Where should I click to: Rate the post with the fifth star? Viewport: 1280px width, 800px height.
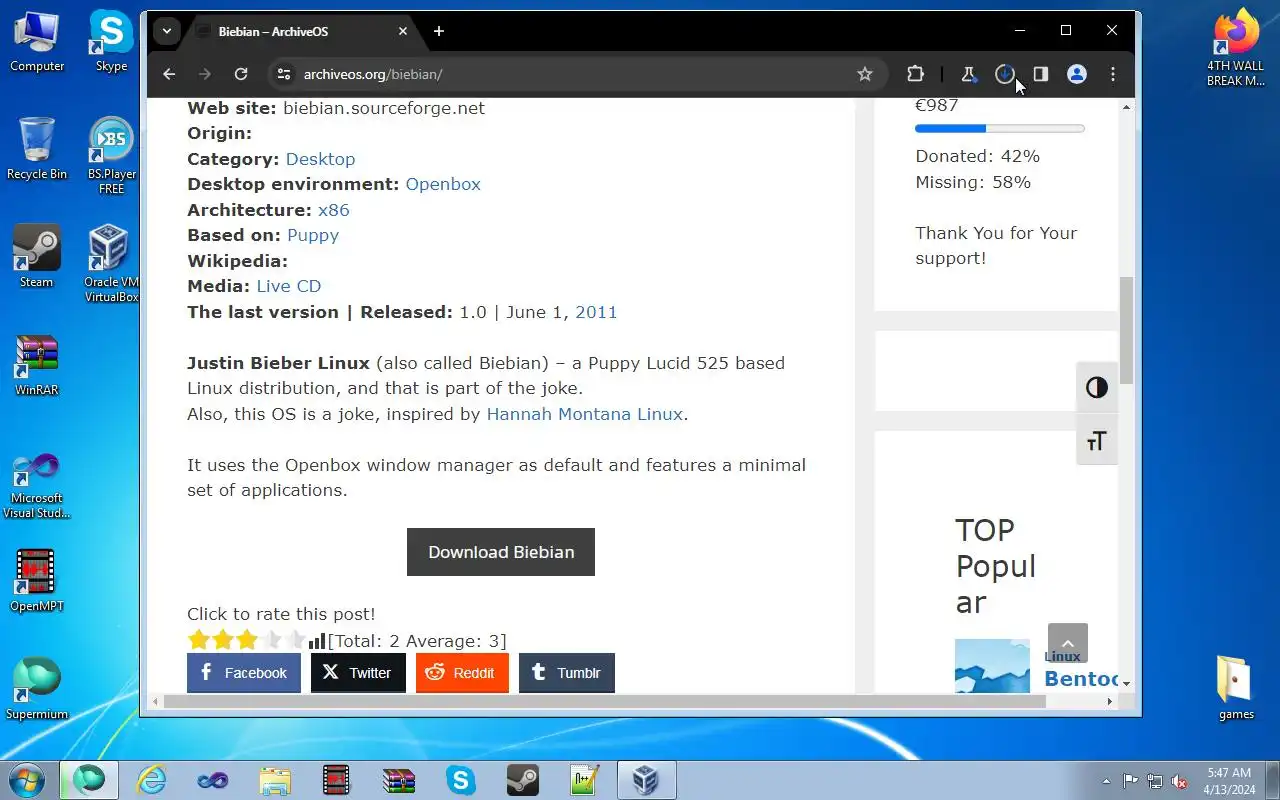[x=295, y=640]
